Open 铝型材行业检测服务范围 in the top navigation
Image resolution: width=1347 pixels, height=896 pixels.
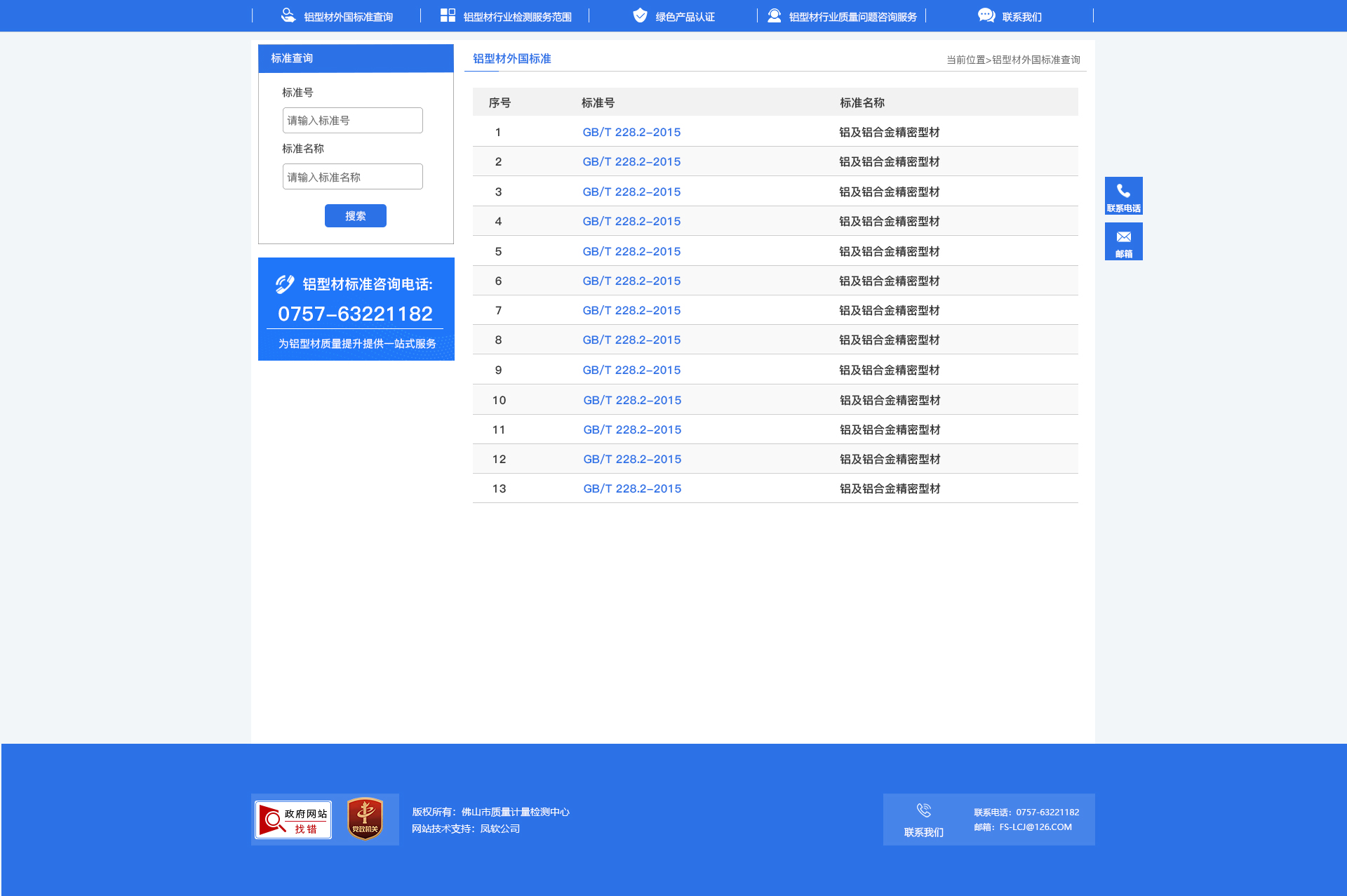pyautogui.click(x=517, y=17)
